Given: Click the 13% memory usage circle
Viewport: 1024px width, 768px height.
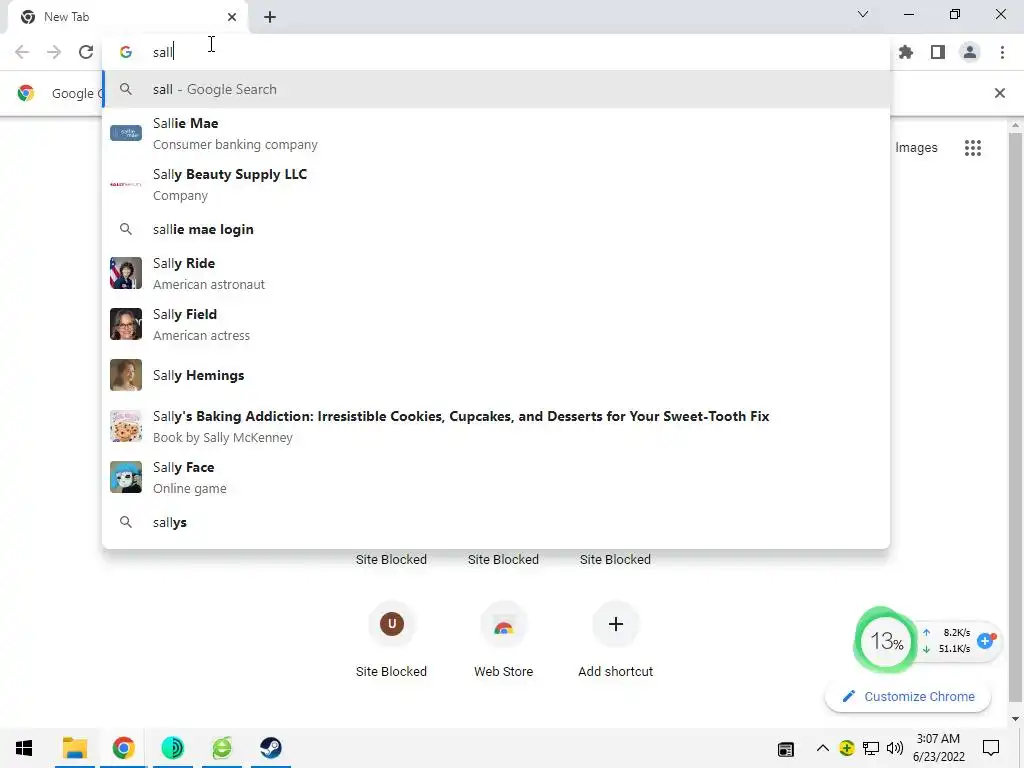Looking at the screenshot, I should [x=886, y=641].
